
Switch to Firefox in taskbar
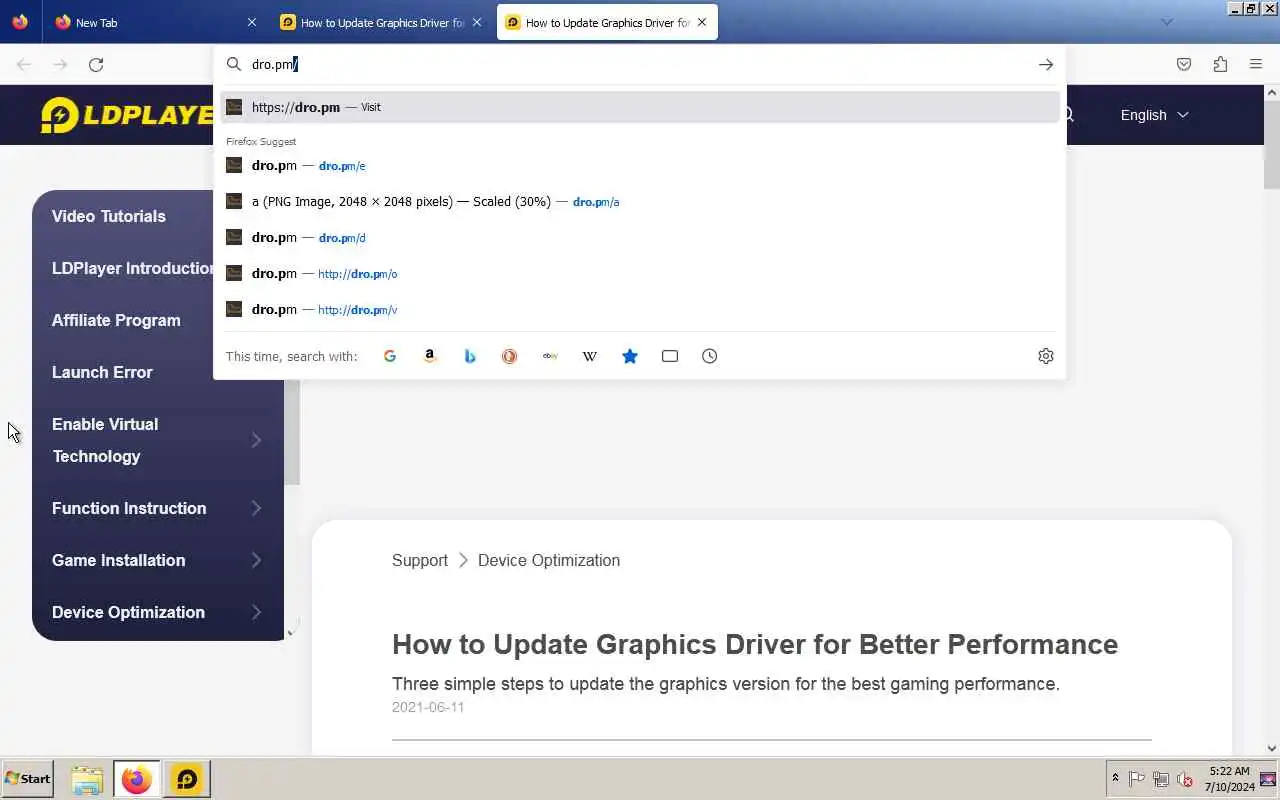click(137, 779)
